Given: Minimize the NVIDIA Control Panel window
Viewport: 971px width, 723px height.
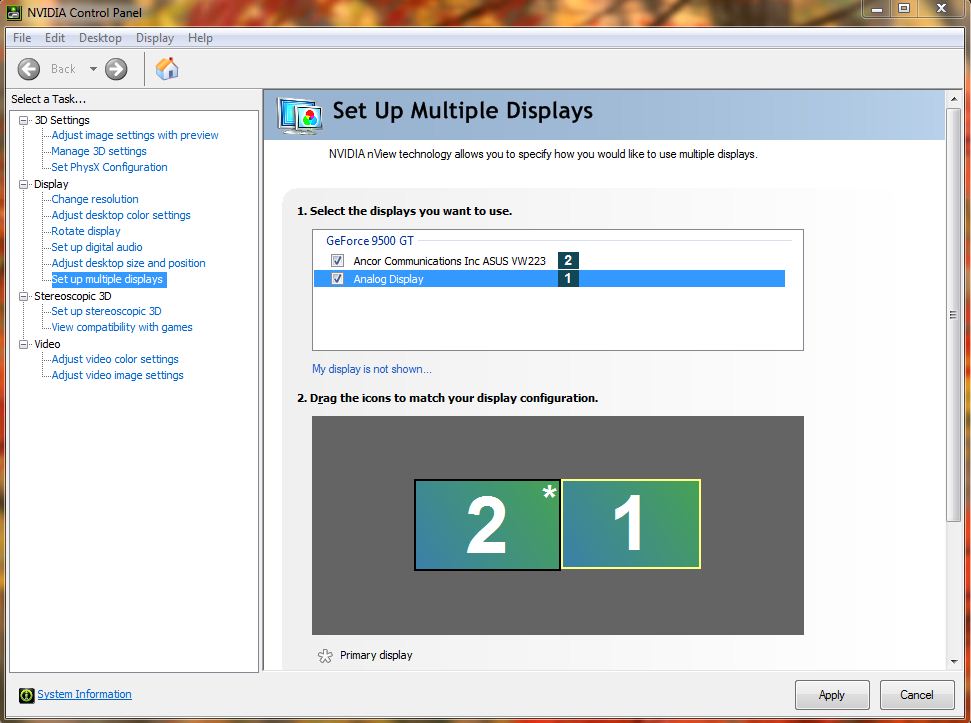Looking at the screenshot, I should (x=877, y=9).
